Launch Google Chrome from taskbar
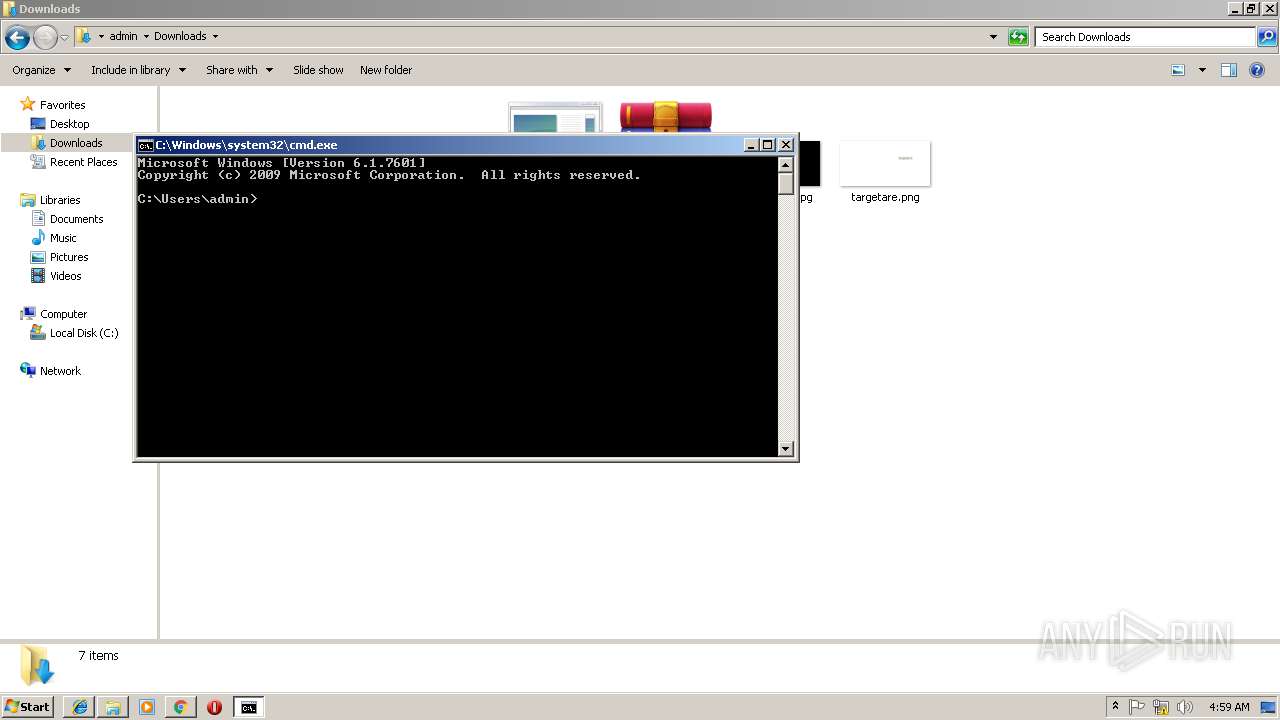 (x=181, y=707)
